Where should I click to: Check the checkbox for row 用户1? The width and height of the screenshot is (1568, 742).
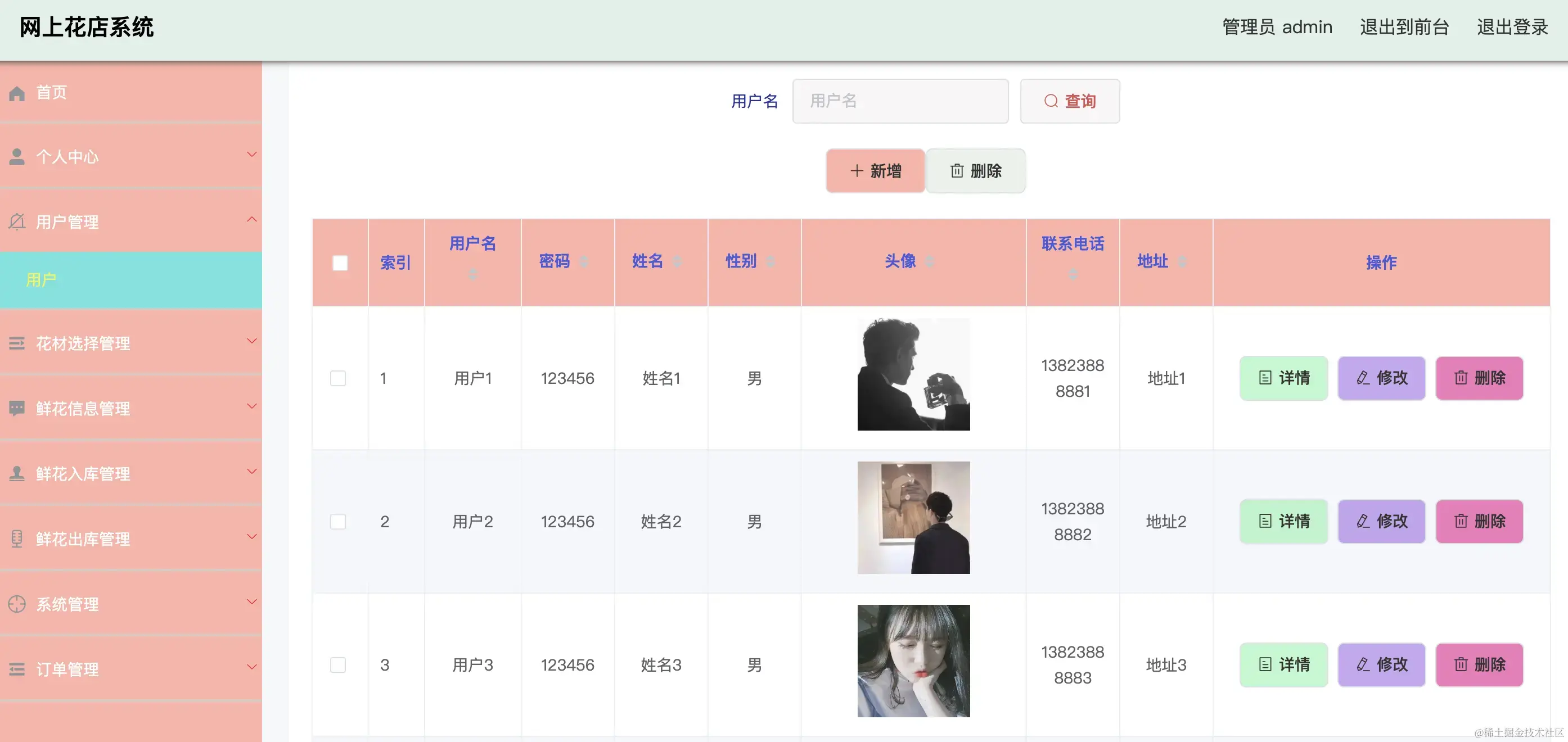[x=338, y=378]
